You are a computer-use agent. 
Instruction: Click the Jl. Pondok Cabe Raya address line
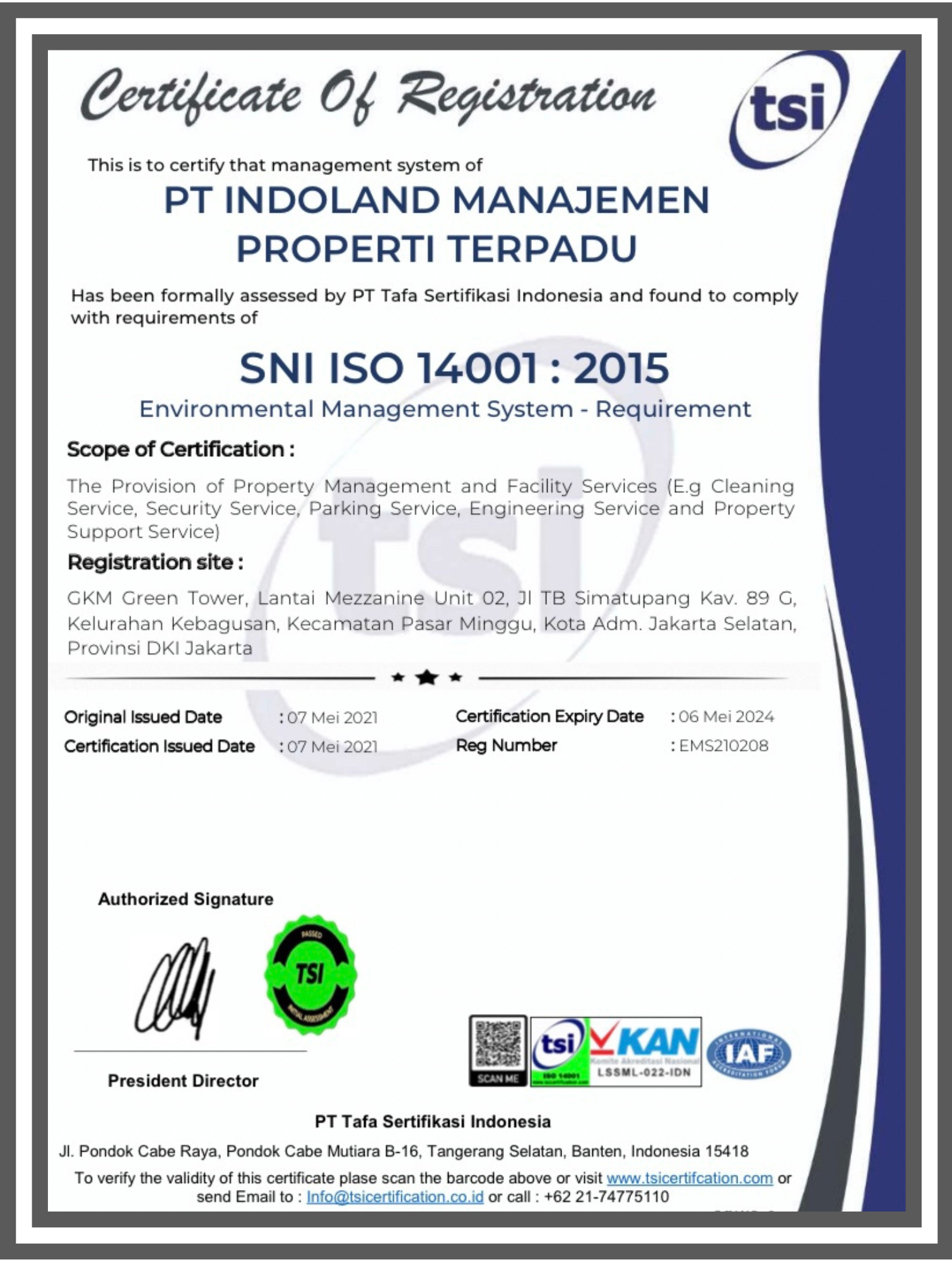(404, 1152)
